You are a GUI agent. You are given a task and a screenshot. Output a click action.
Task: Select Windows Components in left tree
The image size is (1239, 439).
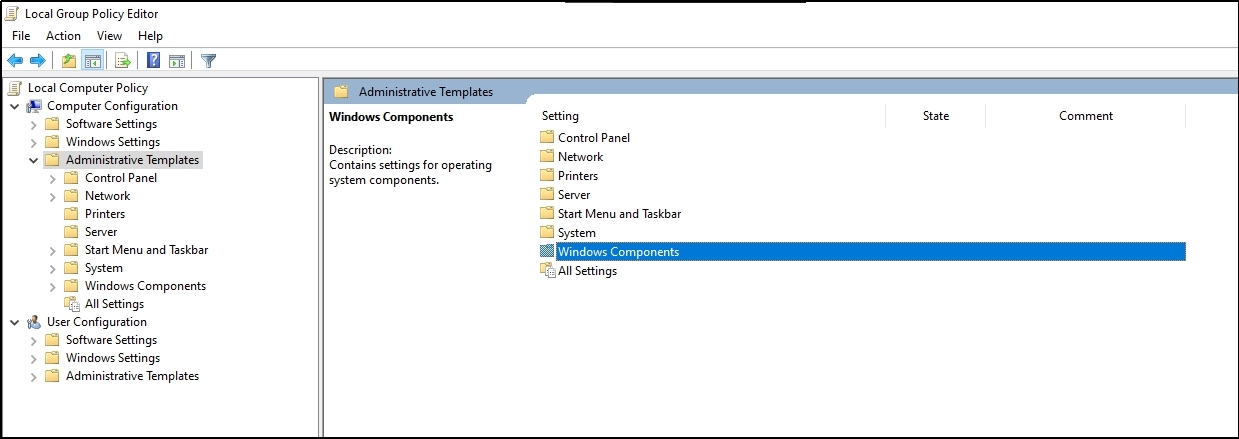(x=145, y=286)
